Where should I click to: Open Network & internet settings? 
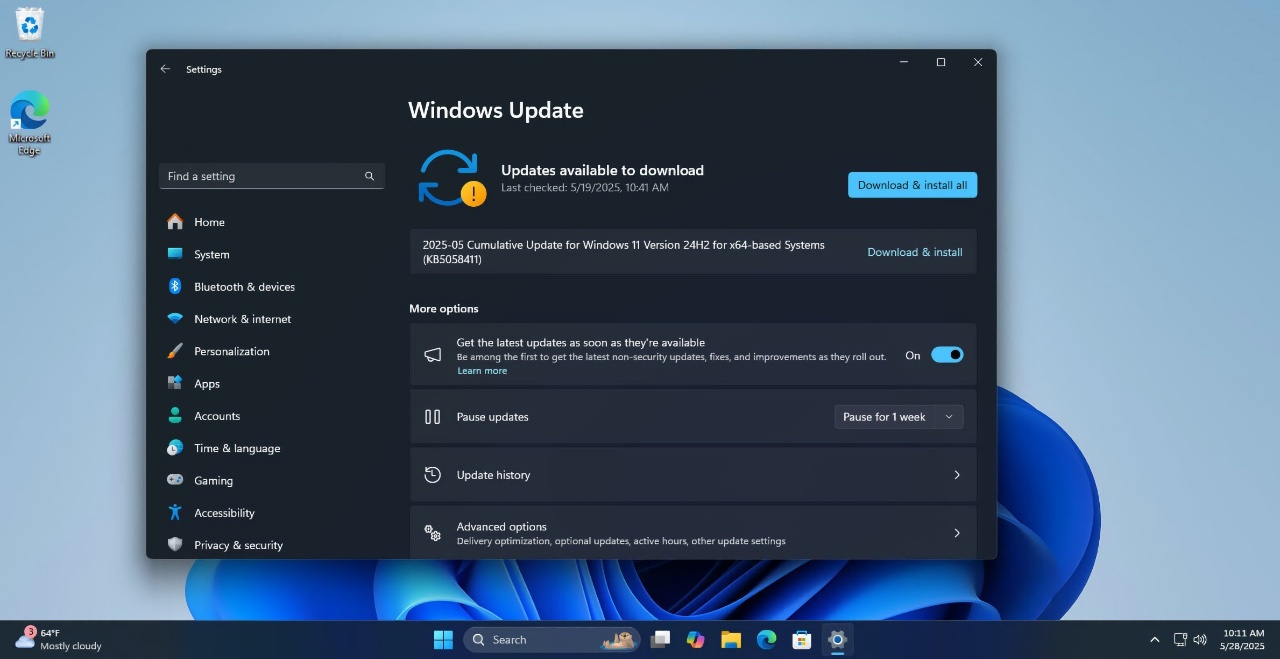242,319
